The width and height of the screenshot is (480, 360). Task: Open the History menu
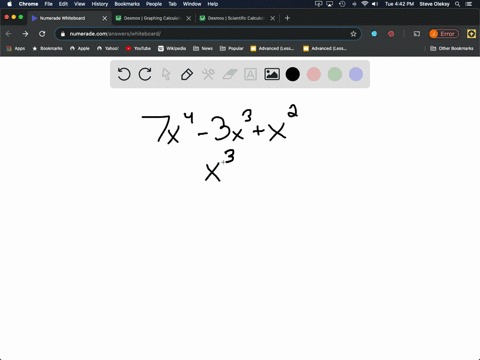point(100,4)
